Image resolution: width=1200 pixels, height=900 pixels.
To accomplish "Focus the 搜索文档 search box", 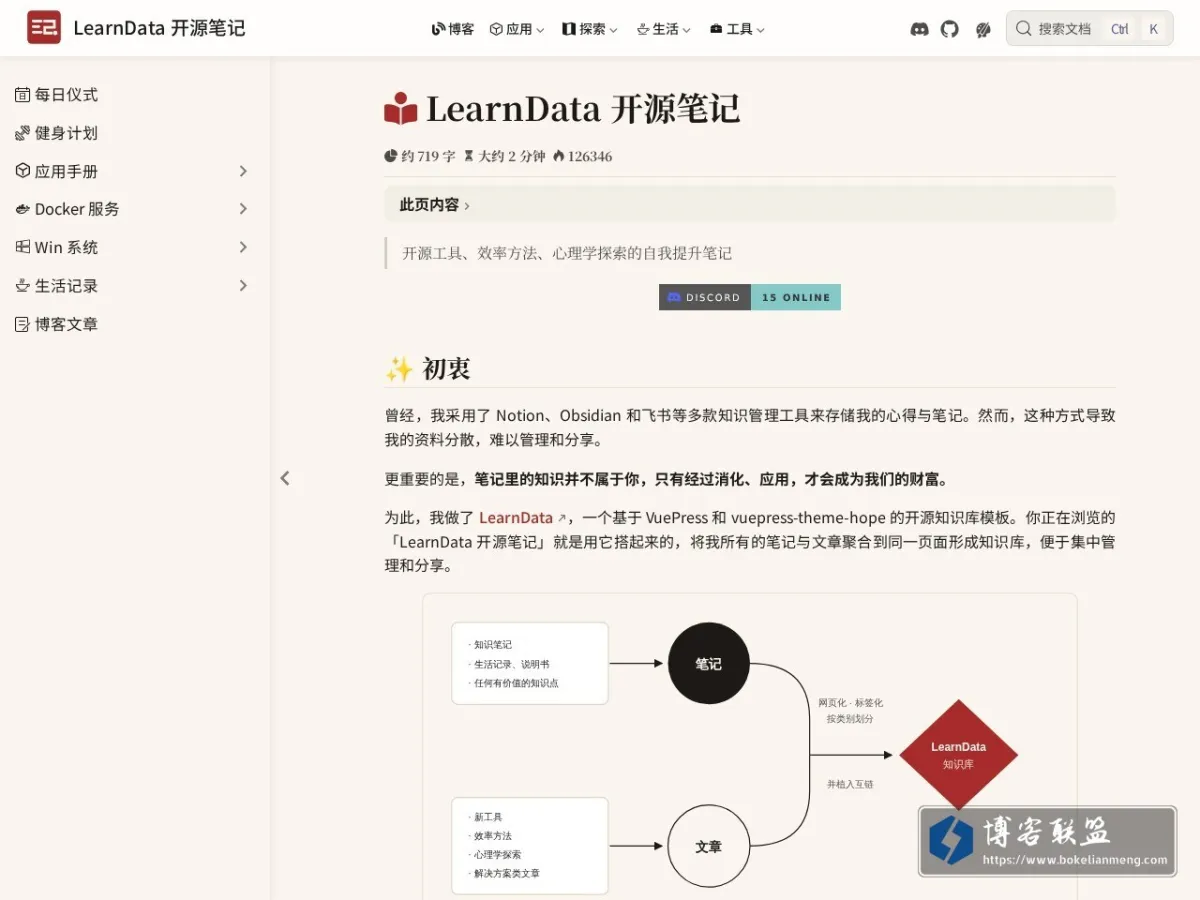I will click(x=1089, y=29).
